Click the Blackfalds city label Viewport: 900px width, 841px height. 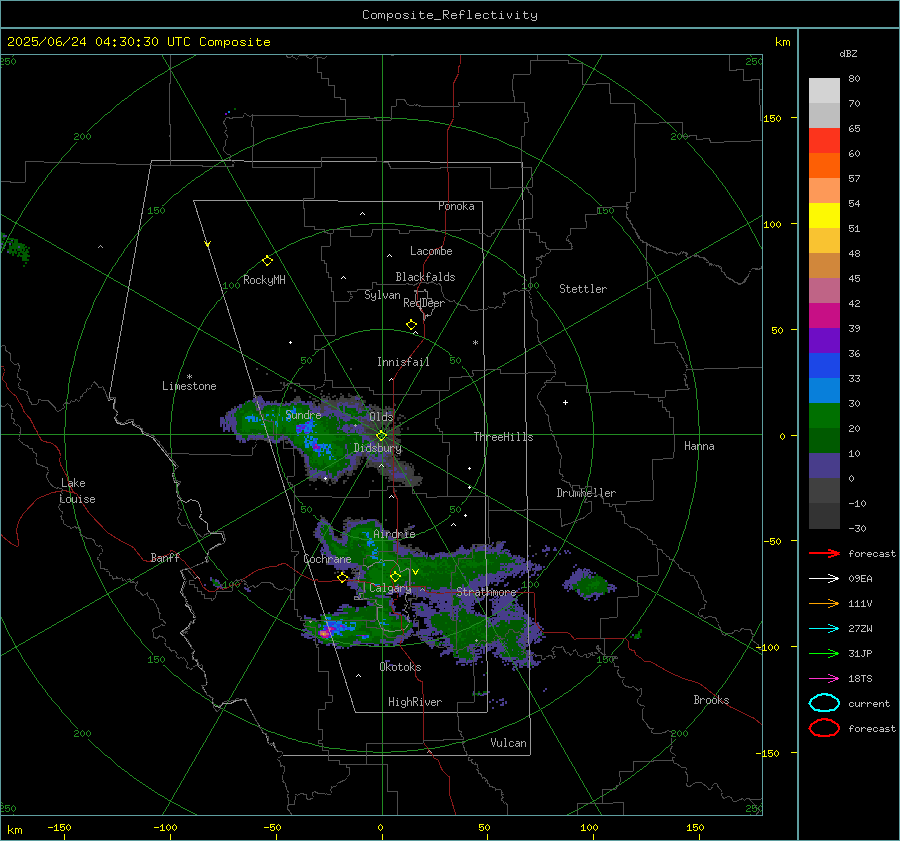(x=425, y=277)
